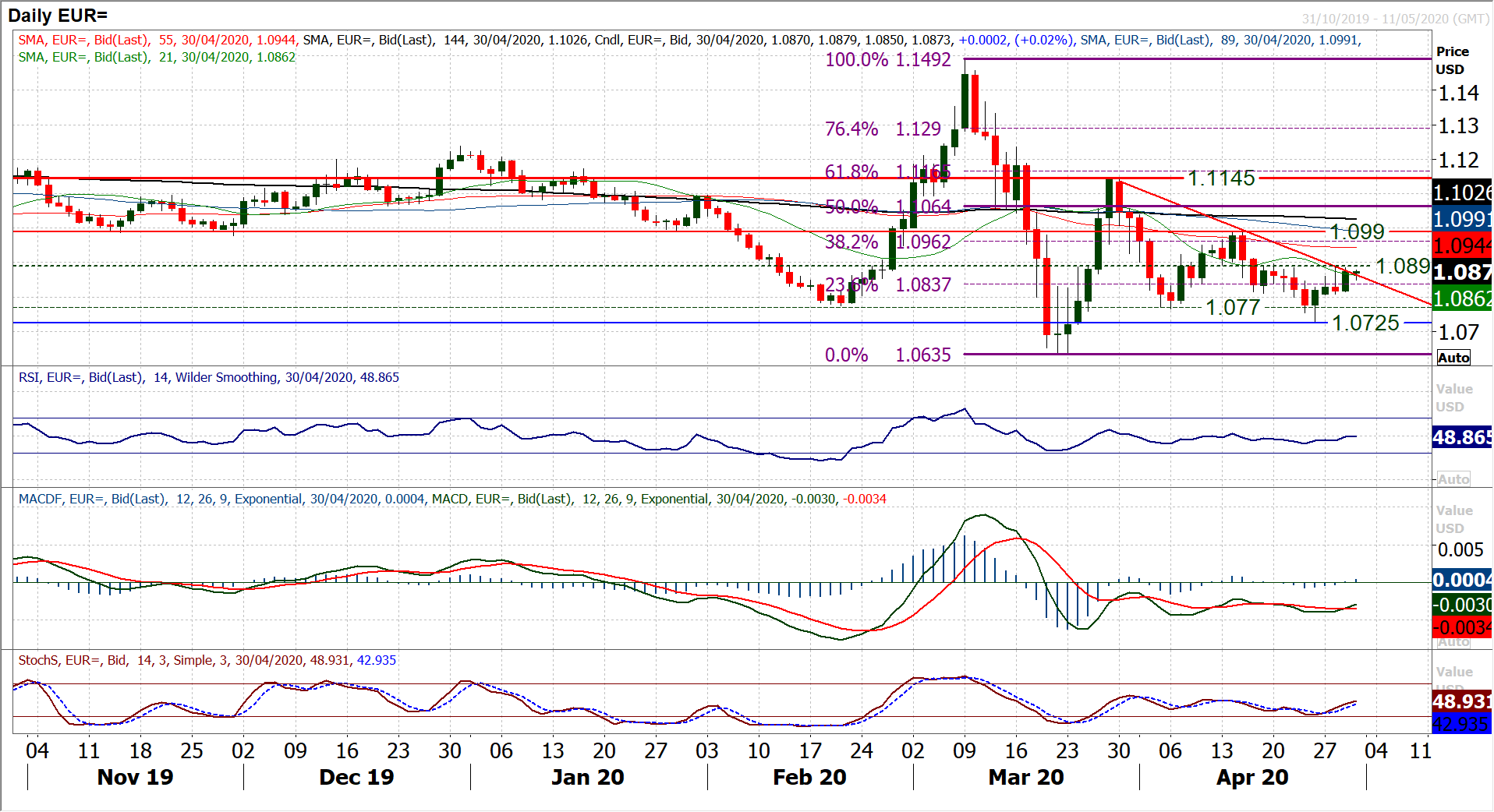
Task: Click the Feb 20 month label on time axis
Action: coord(809,778)
